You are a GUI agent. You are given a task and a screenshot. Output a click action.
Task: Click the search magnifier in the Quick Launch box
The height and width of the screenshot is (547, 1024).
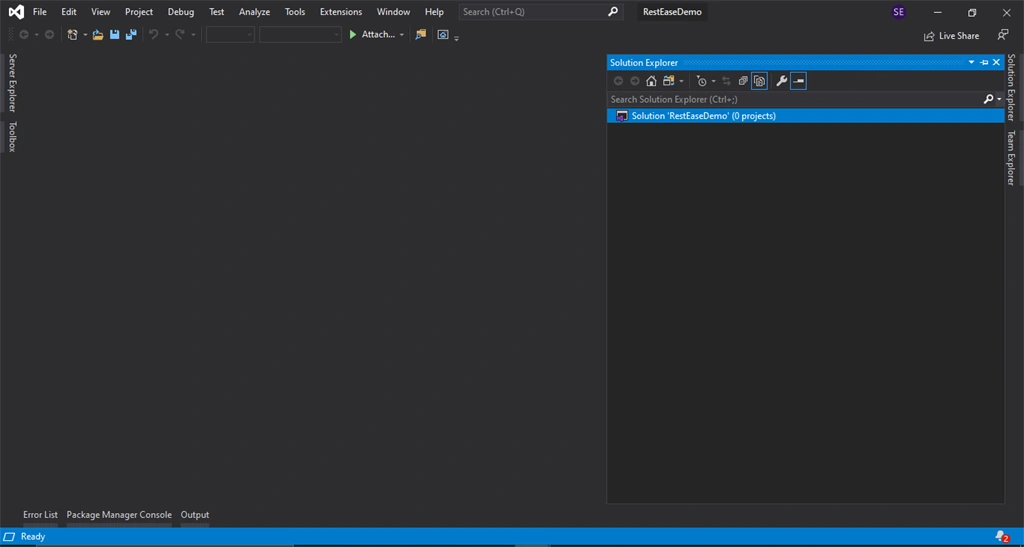613,12
